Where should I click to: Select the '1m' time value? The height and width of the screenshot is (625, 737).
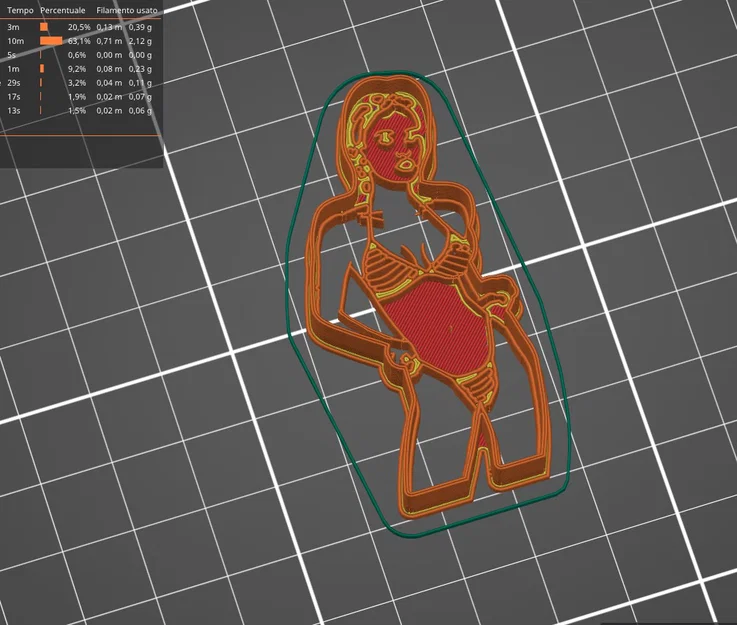point(13,69)
